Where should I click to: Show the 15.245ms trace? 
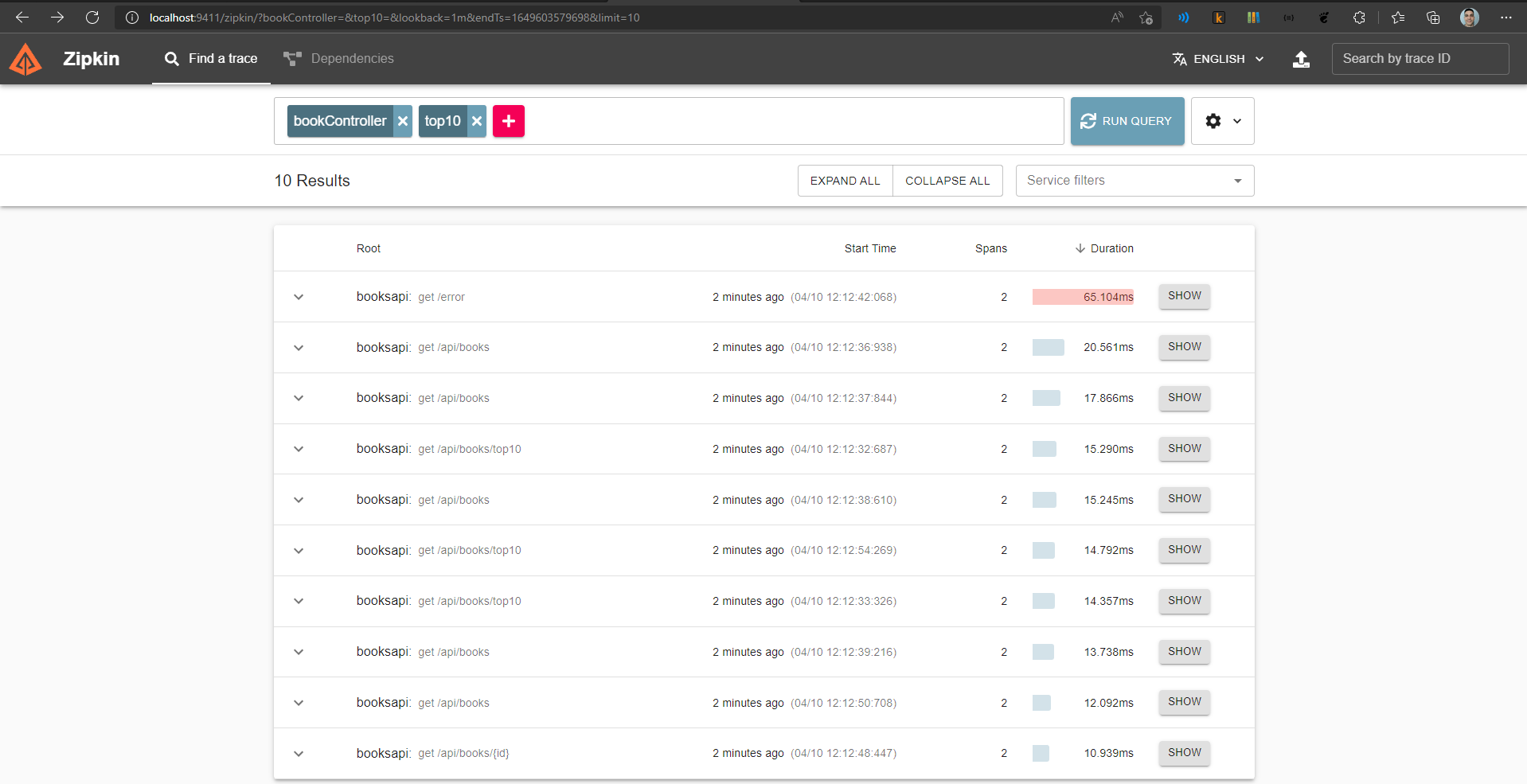tap(1185, 499)
